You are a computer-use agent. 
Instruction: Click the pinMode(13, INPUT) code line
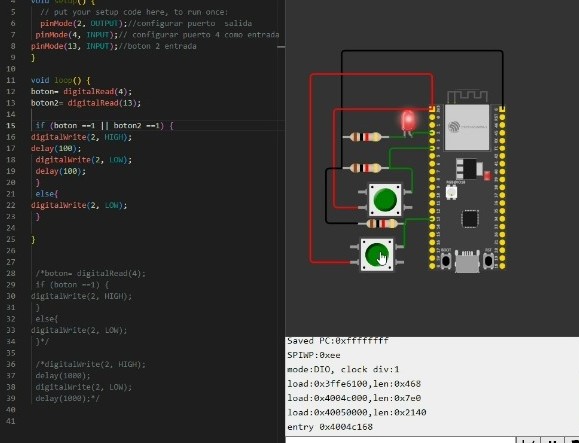click(114, 46)
